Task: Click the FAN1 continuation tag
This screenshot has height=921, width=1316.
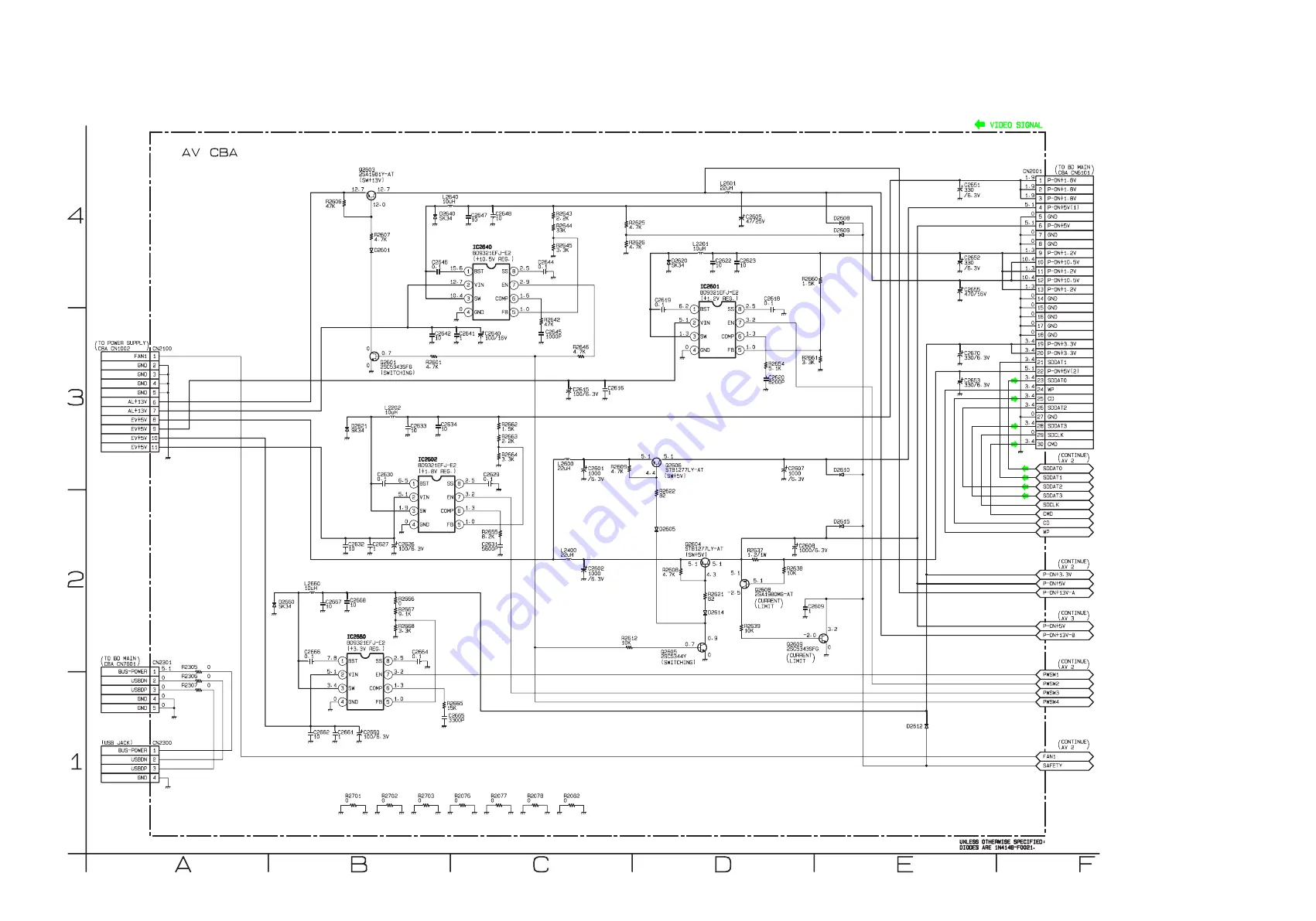Action: pos(1065,756)
